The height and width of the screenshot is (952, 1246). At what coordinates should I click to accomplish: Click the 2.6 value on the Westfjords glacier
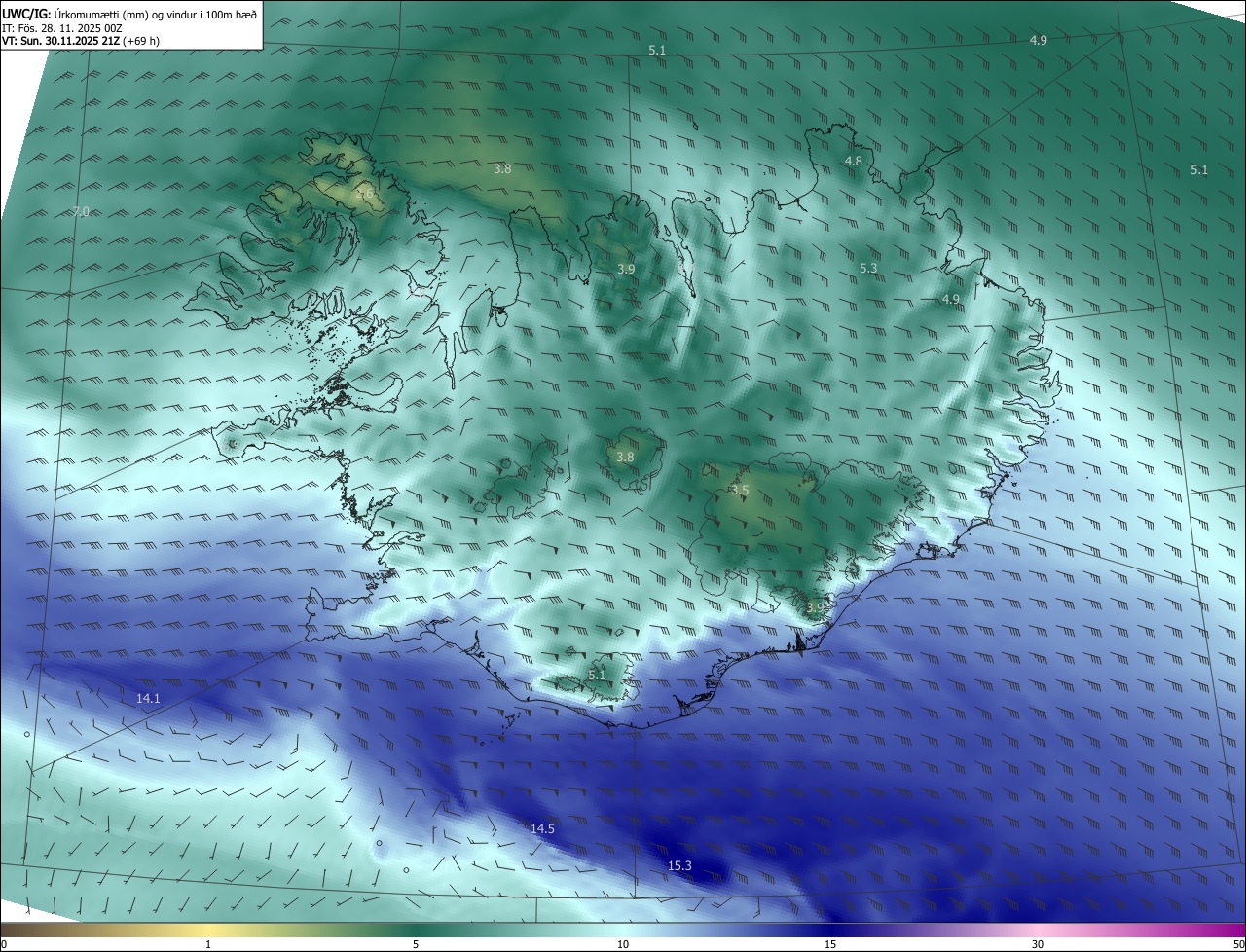[x=365, y=194]
